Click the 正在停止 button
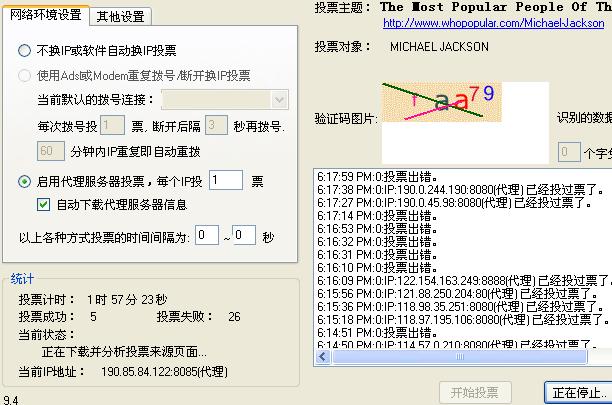 579,392
